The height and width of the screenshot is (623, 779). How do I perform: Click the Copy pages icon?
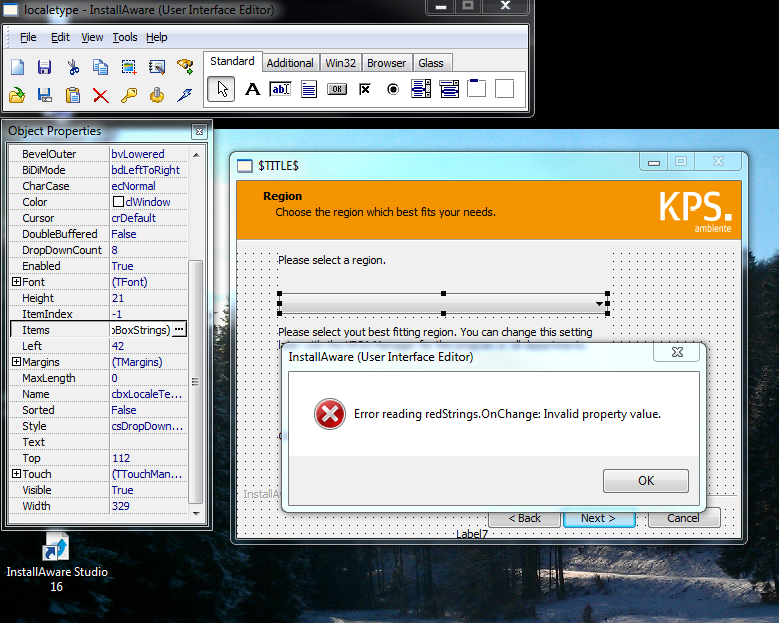click(101, 67)
